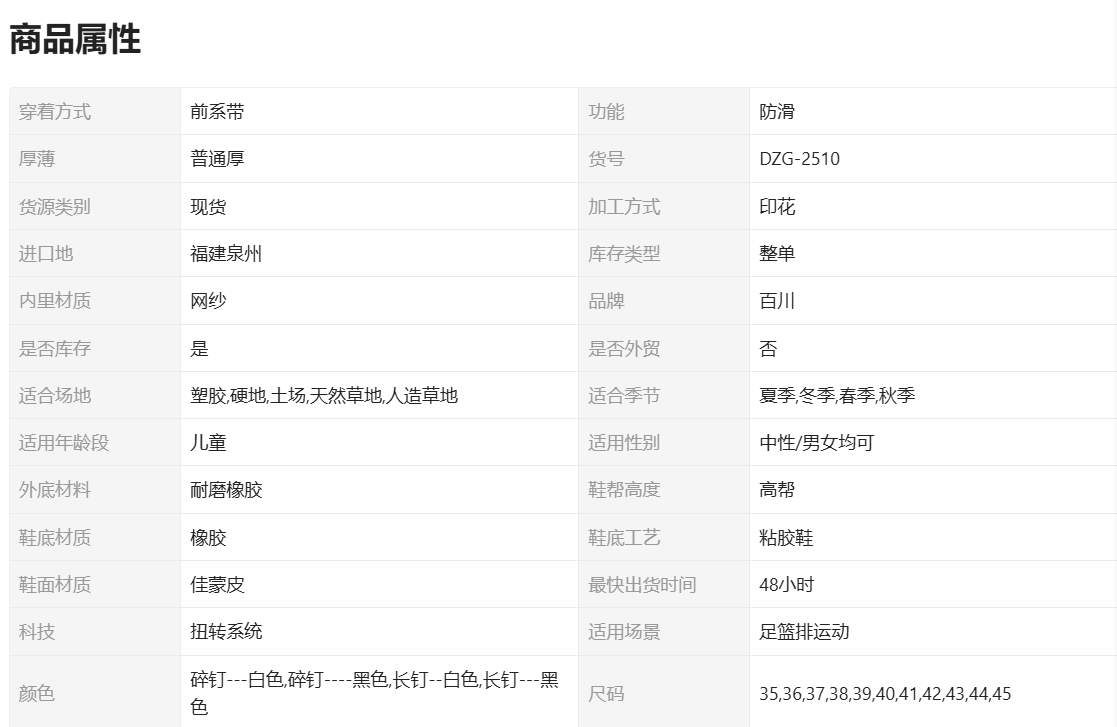Select the 前系带 wearing method value
This screenshot has height=727, width=1117.
217,112
